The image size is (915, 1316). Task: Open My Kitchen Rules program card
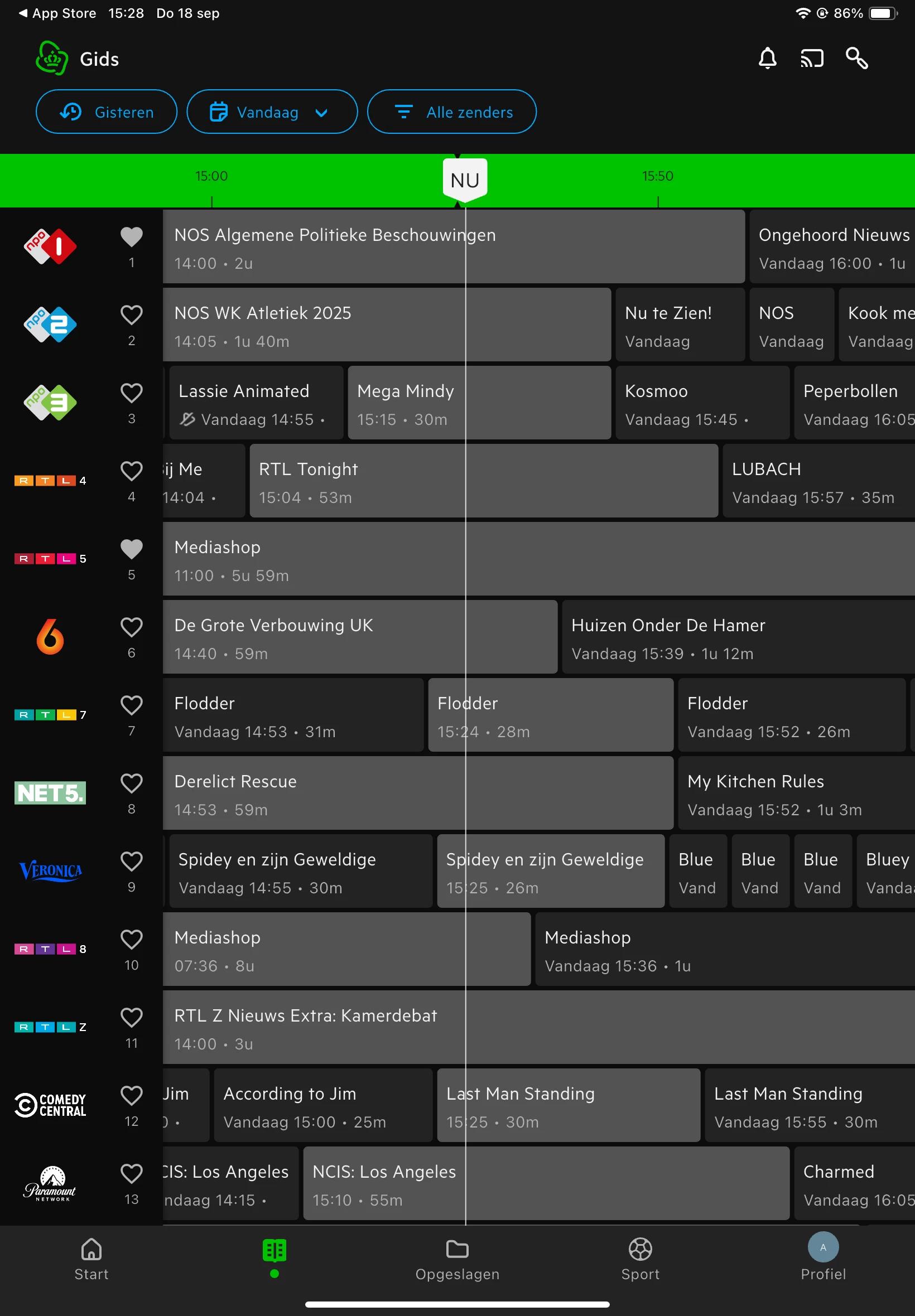pyautogui.click(x=796, y=793)
